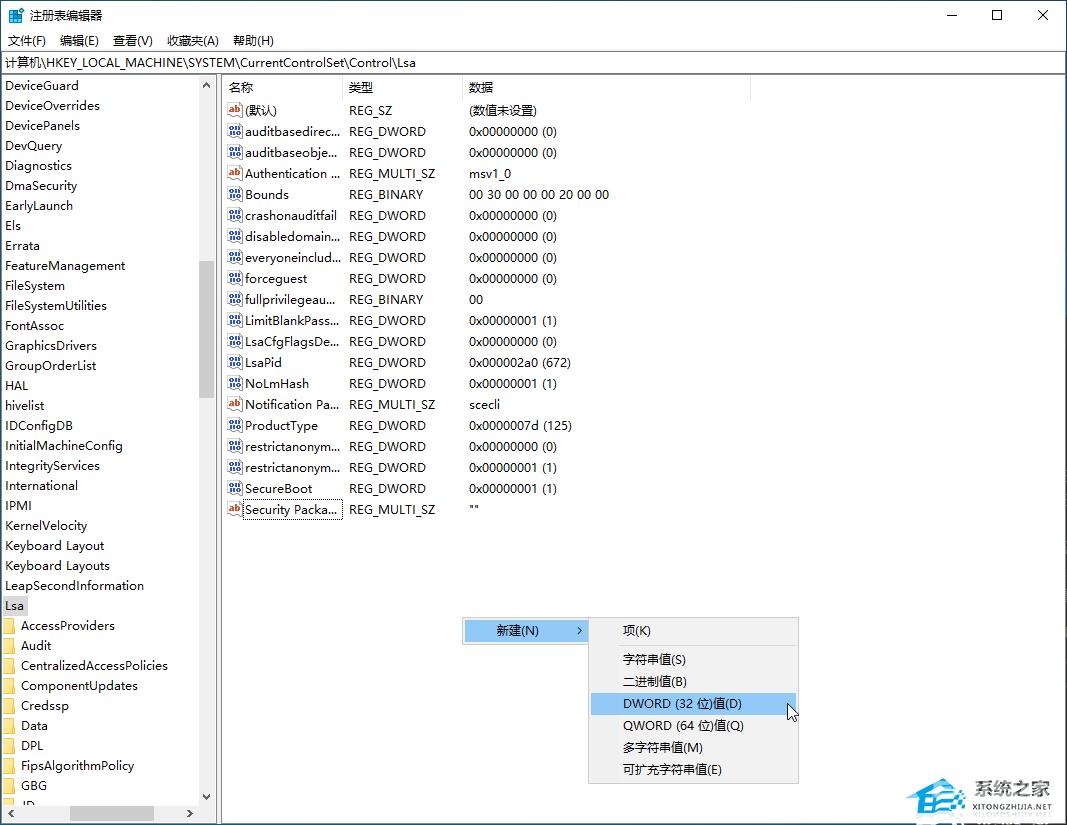Choose DWORD (32 位)值(D) from submenu
The height and width of the screenshot is (825, 1067).
point(682,704)
